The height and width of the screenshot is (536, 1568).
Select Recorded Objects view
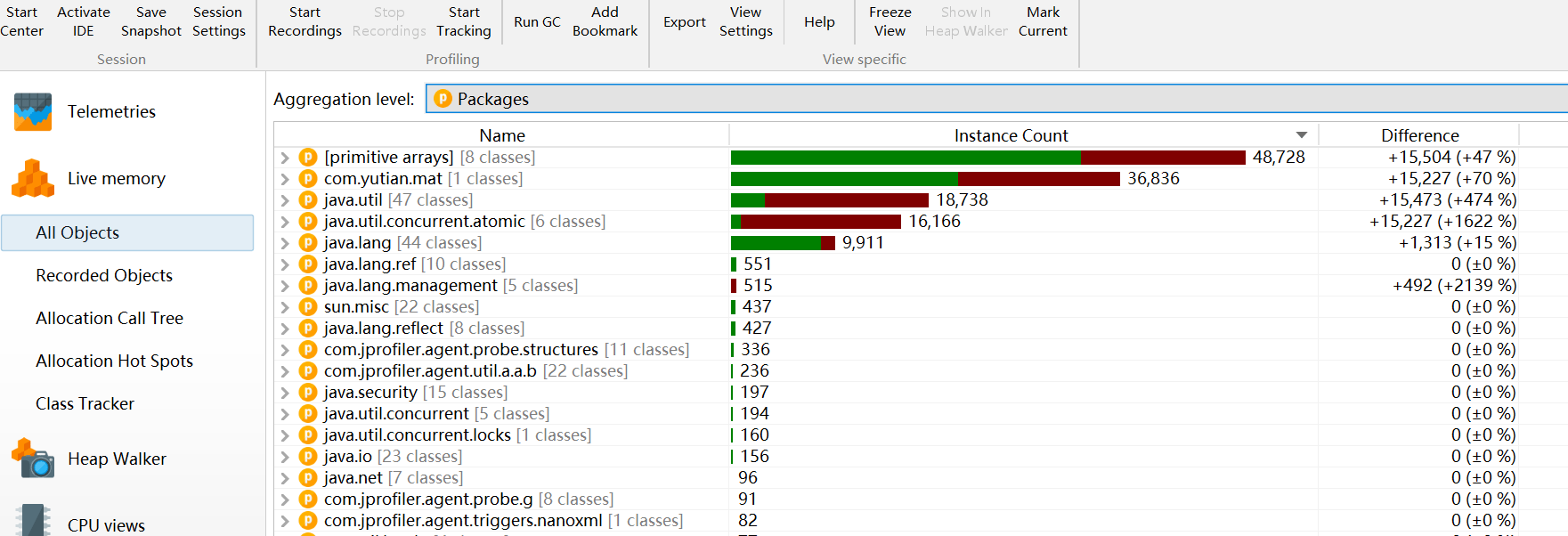coord(104,275)
